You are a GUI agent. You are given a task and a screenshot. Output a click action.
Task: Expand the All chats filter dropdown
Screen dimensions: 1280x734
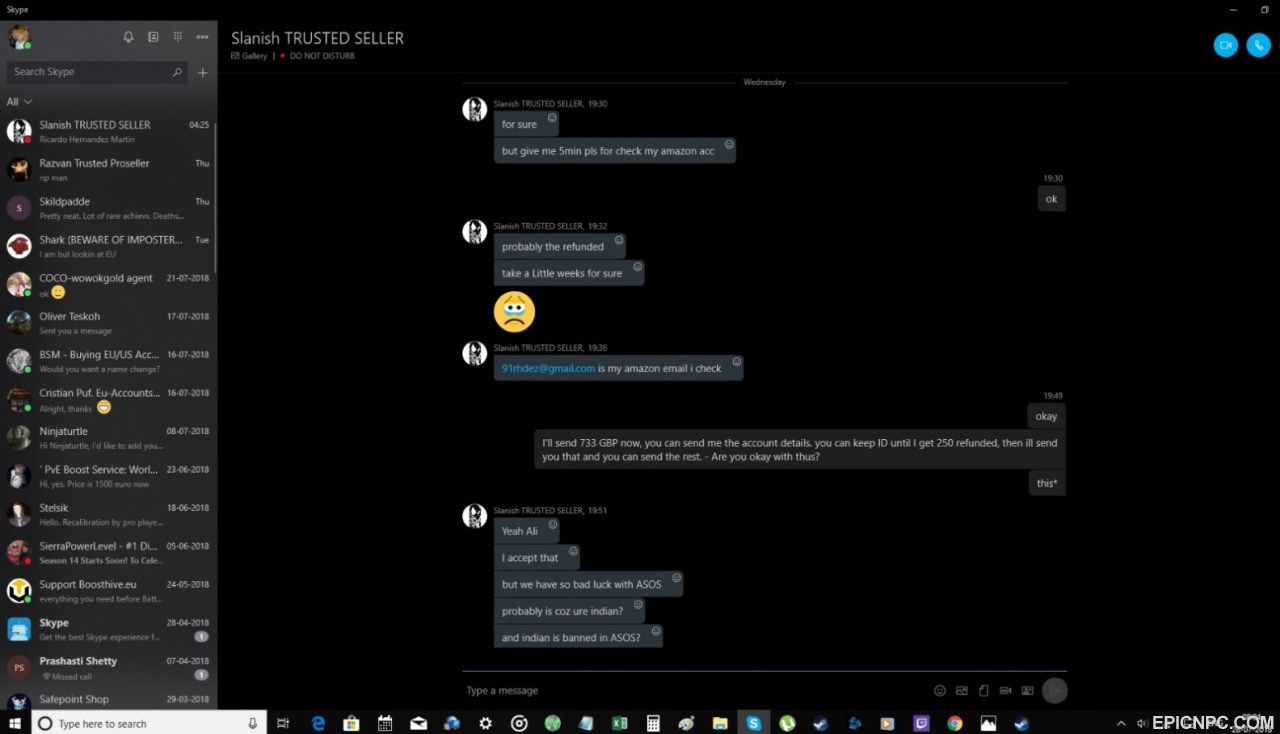tap(19, 102)
